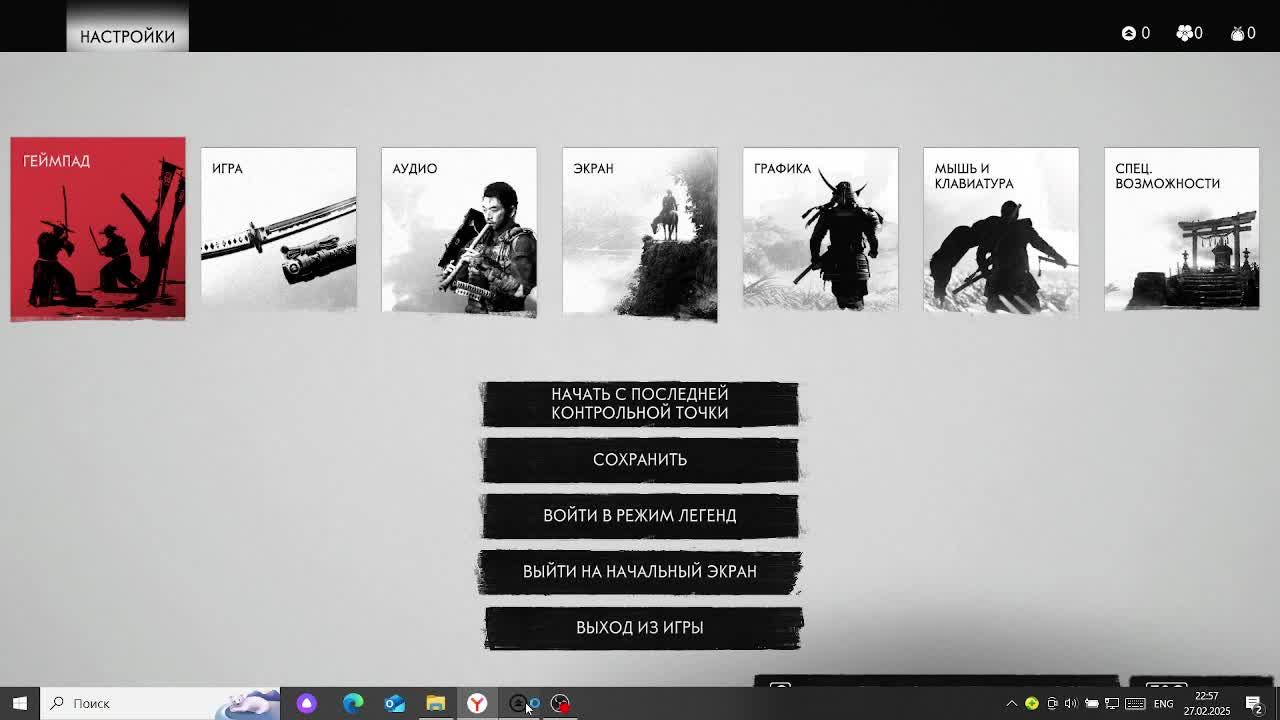Viewport: 1280px width, 720px height.
Task: Select the Геймпад settings card
Action: [98, 229]
